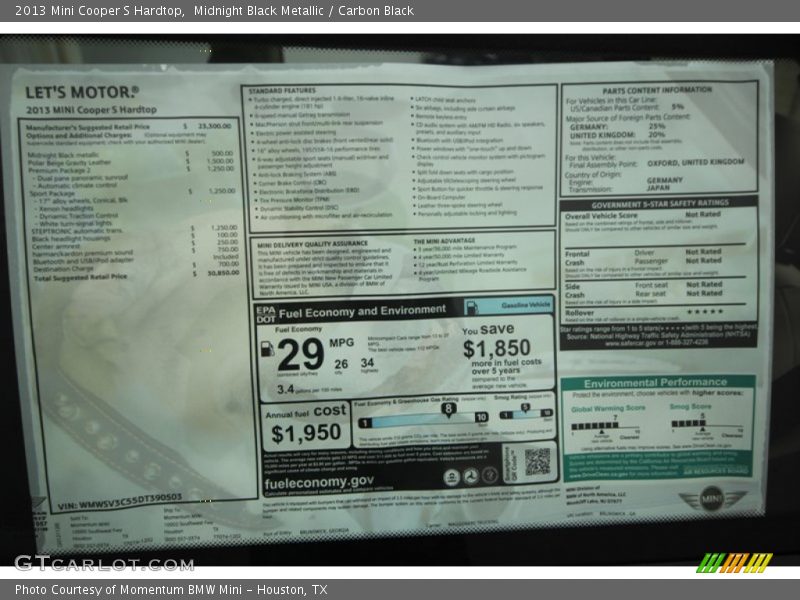Screen dimensions: 800x600
Task: Click the annual fuel cost $1,950
Action: [x=306, y=433]
